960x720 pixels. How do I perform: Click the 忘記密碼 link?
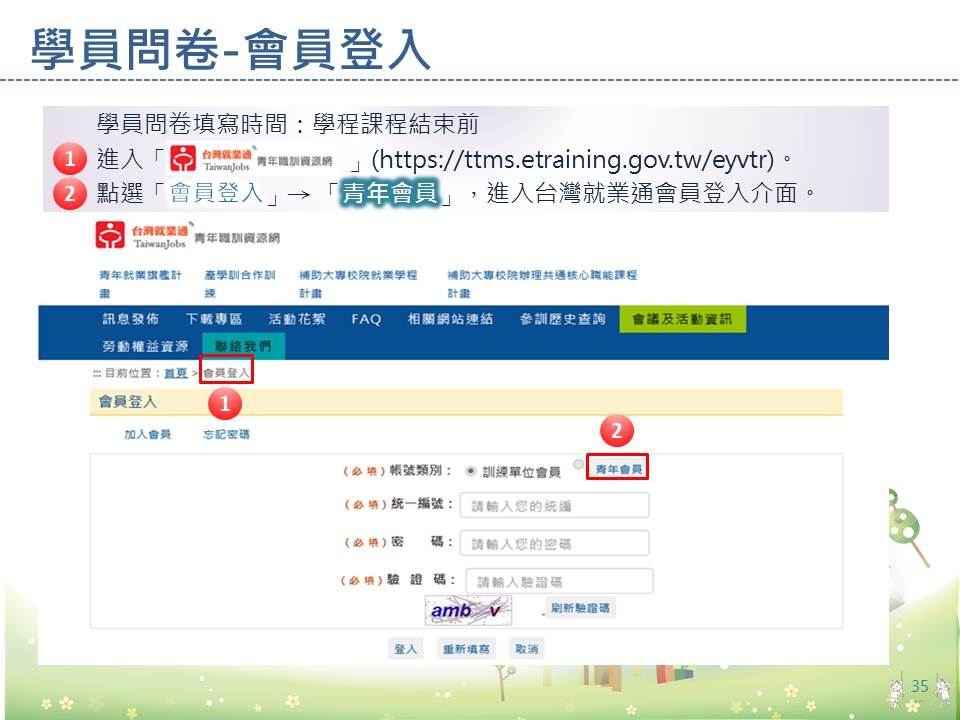(226, 435)
